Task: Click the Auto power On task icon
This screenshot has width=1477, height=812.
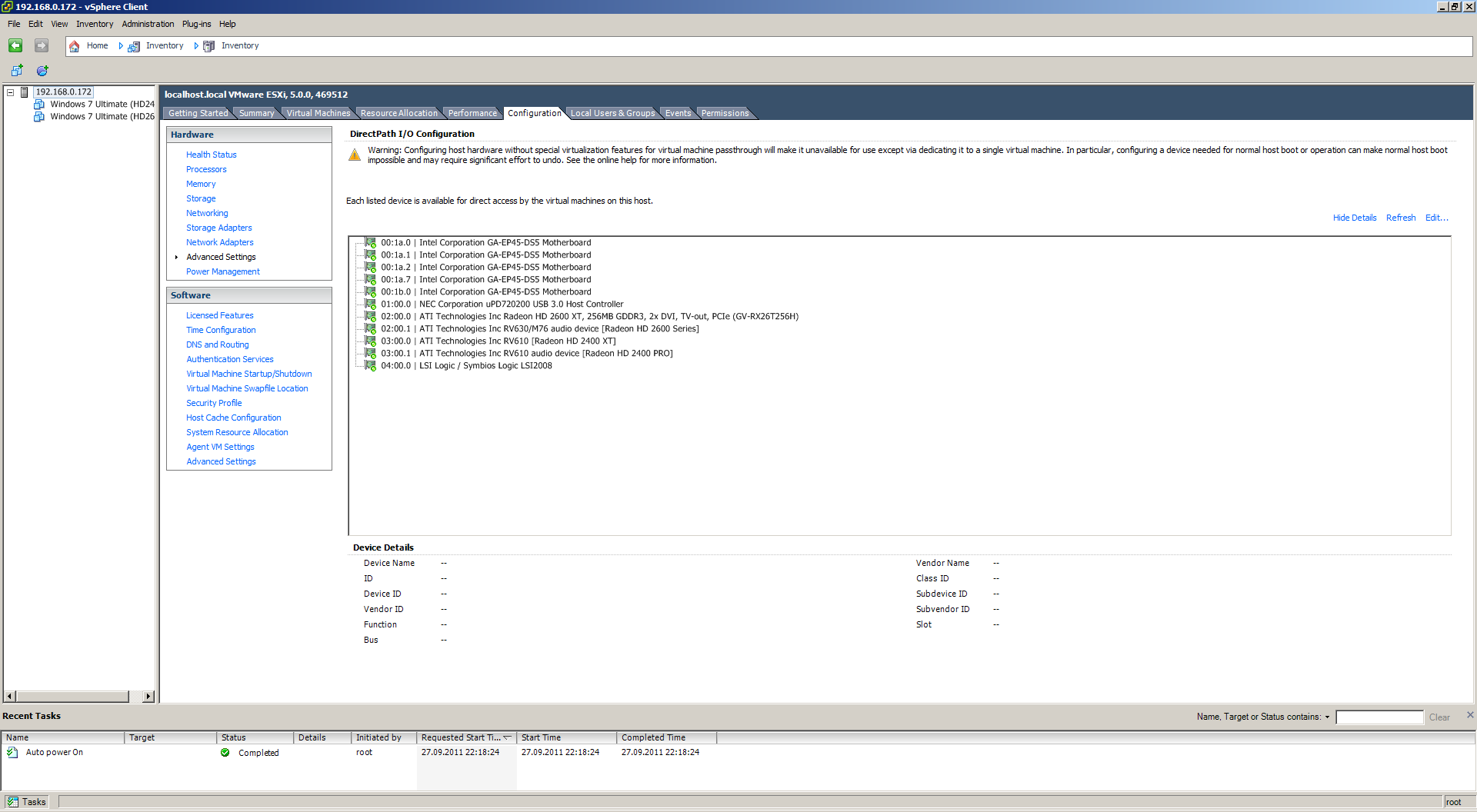Action: (12, 753)
